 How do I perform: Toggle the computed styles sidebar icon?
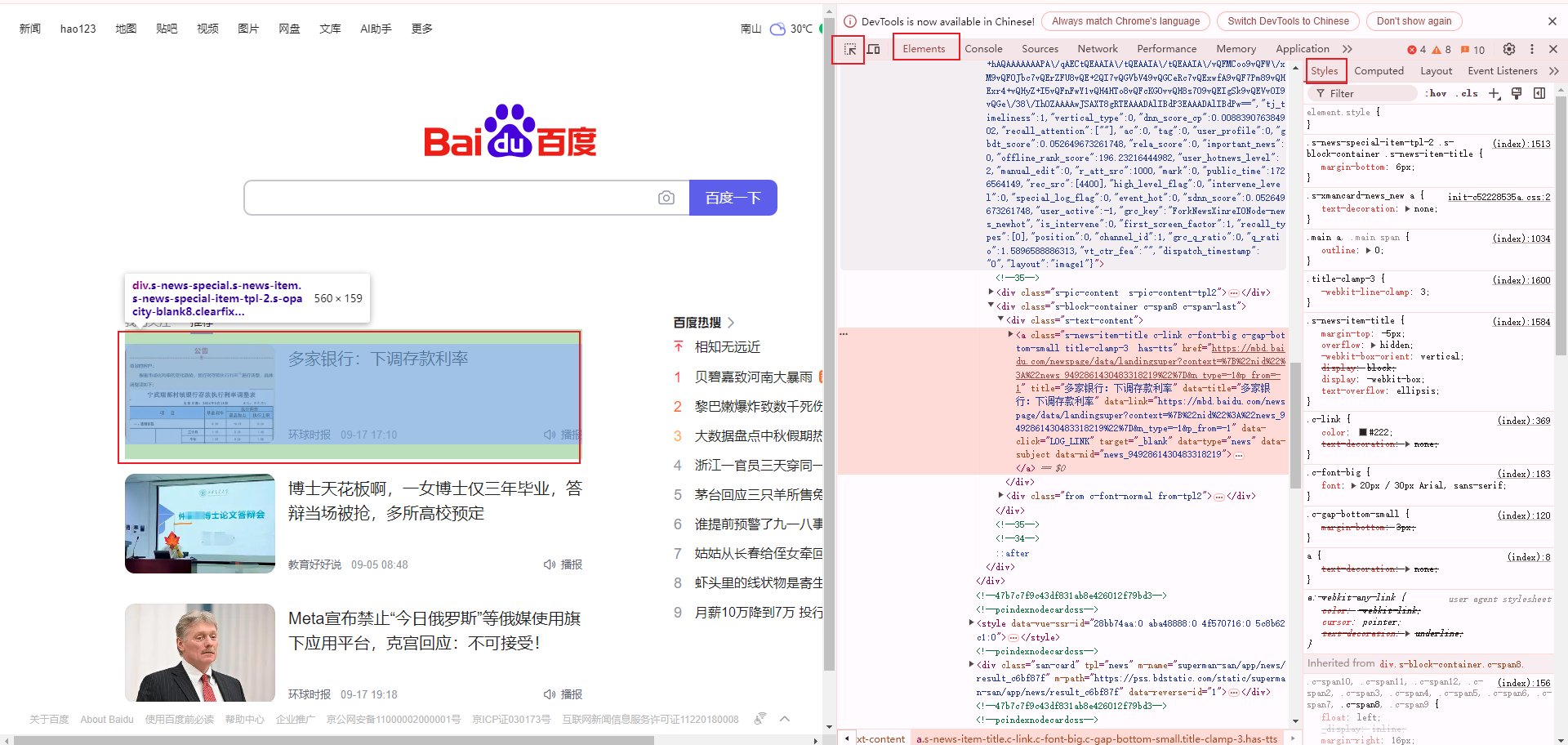1539,93
